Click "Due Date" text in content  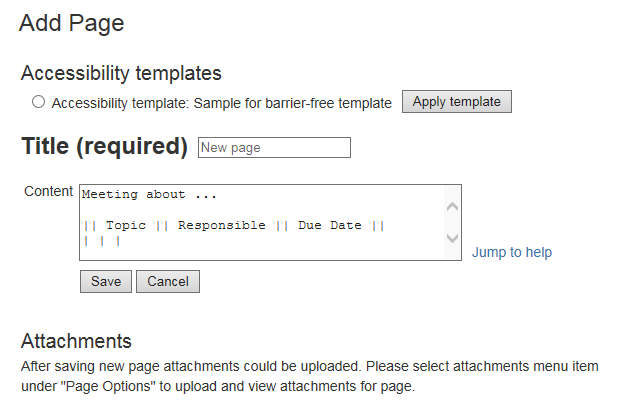pos(330,226)
